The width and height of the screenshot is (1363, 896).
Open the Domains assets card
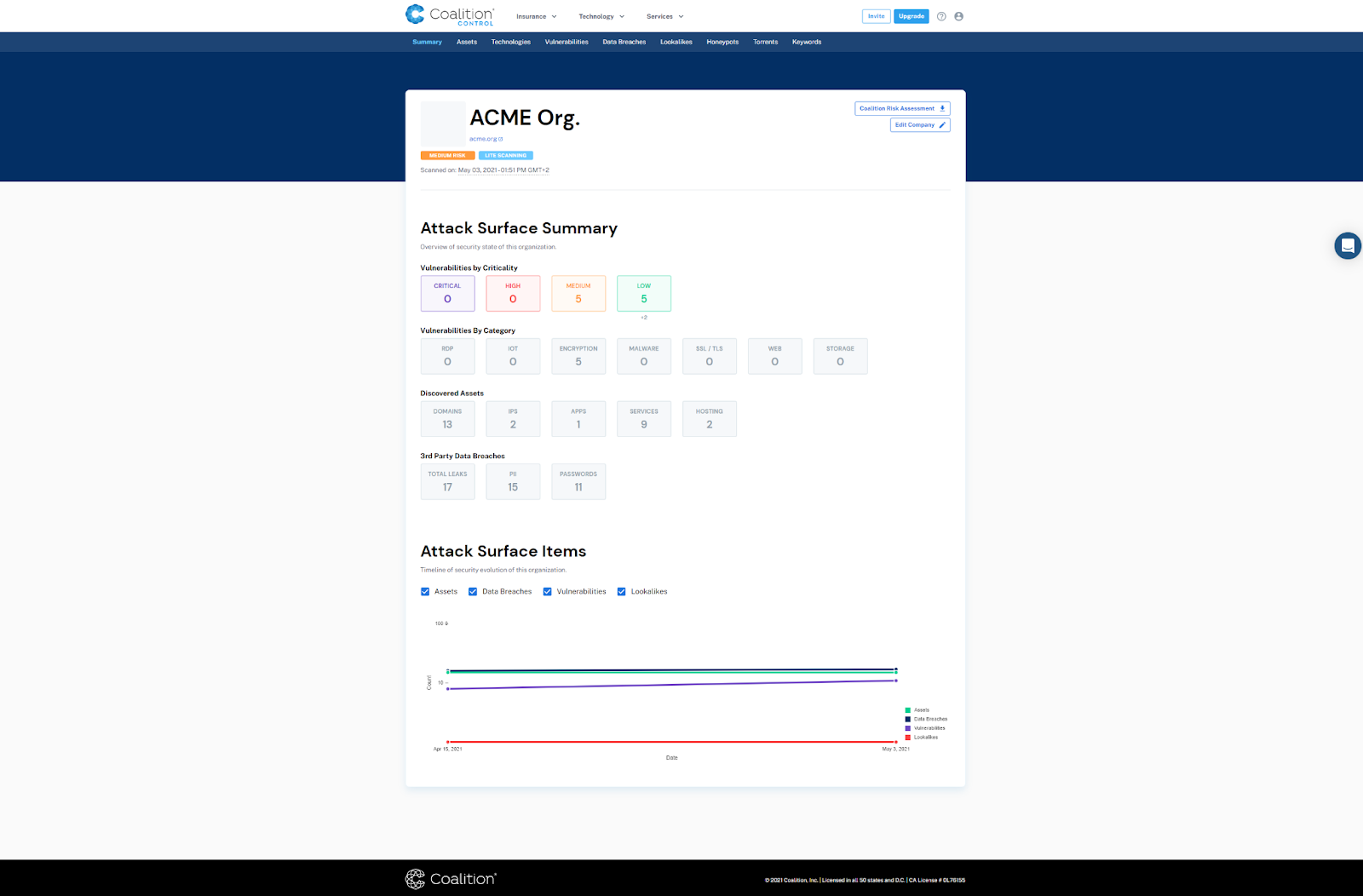pos(447,419)
